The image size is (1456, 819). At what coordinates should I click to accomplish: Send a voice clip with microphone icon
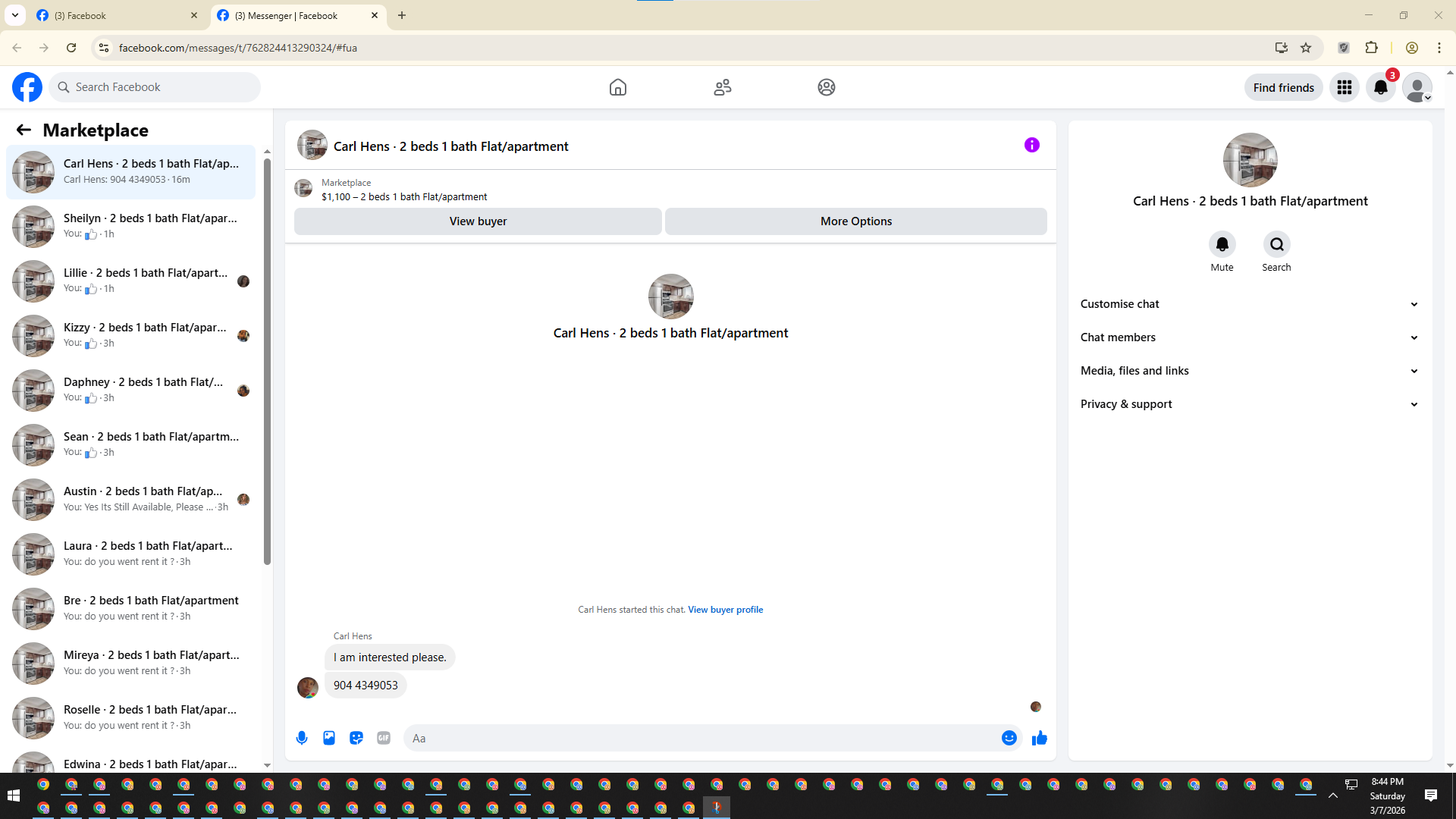(x=302, y=738)
